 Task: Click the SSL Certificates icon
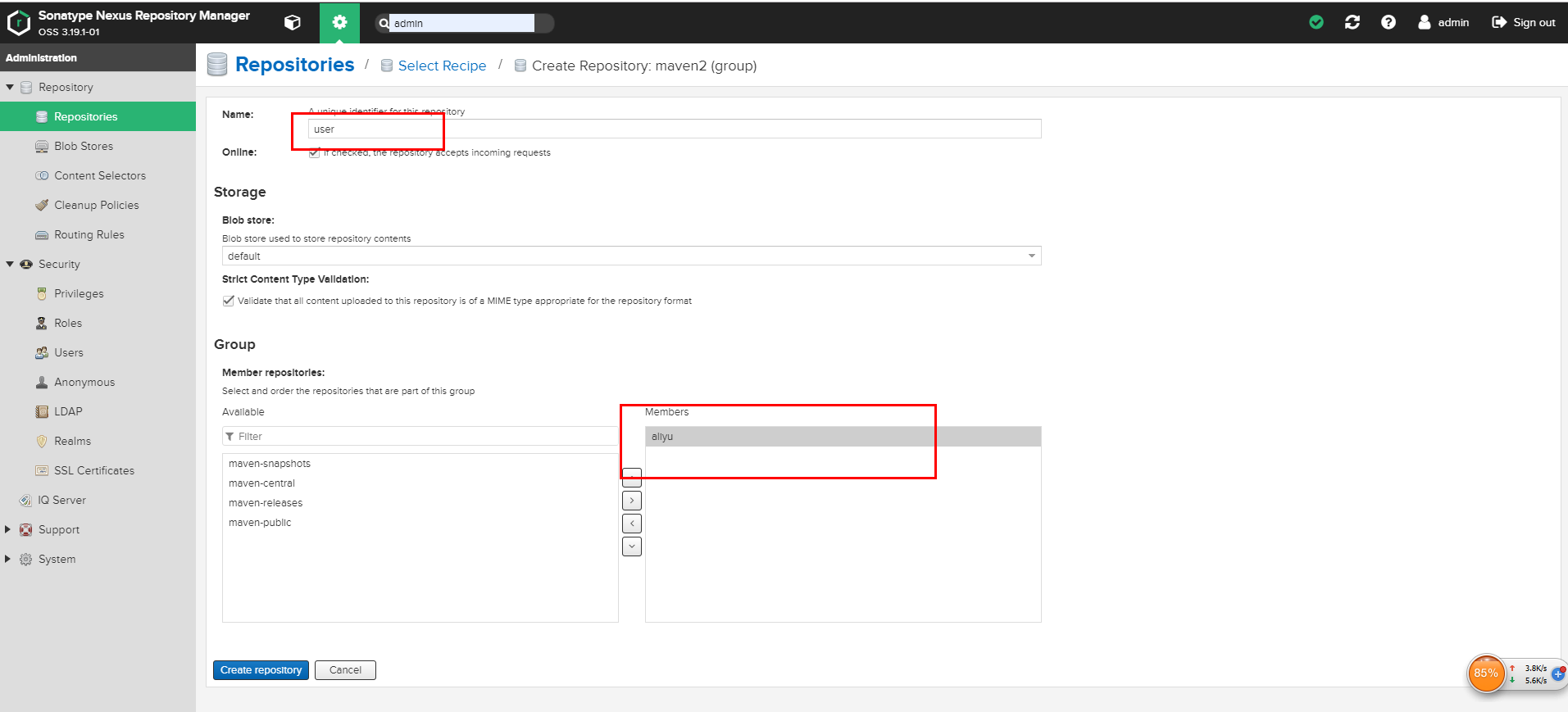pyautogui.click(x=42, y=470)
